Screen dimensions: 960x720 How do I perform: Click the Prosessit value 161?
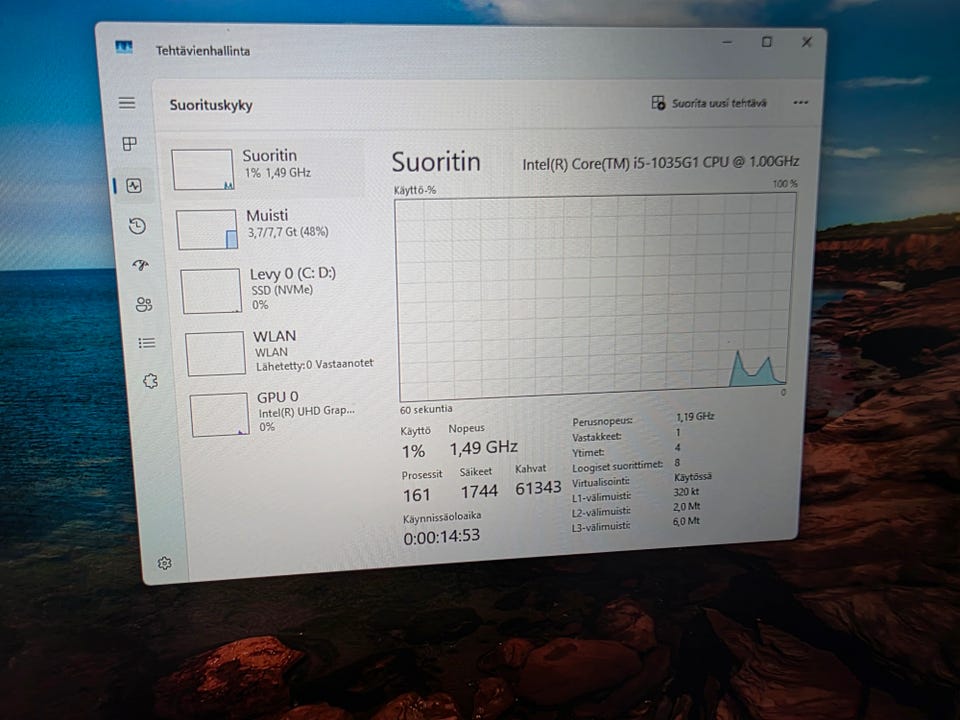[416, 495]
